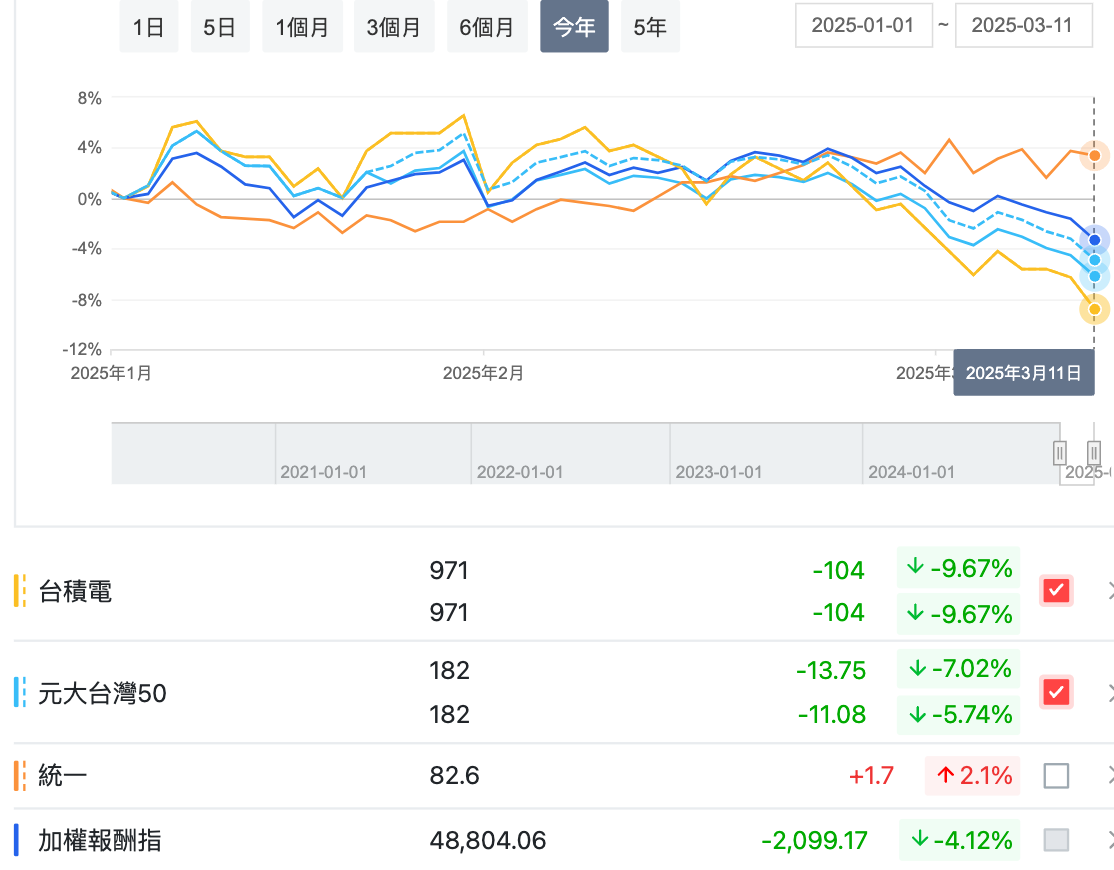Viewport: 1114px width, 870px height.
Task: Click the yellow line marker beside 台積電
Action: [20, 591]
